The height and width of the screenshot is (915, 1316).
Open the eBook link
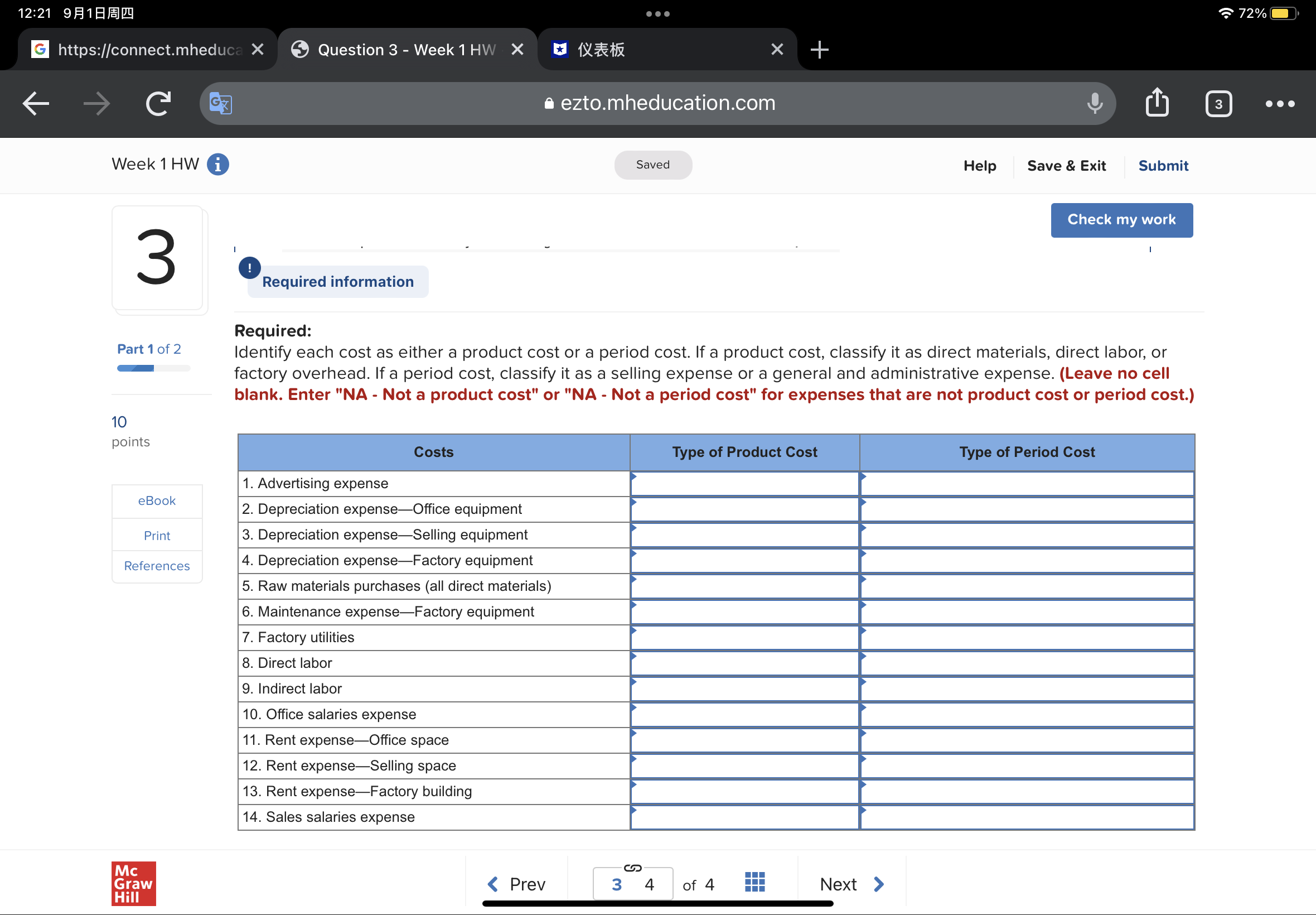pyautogui.click(x=156, y=500)
